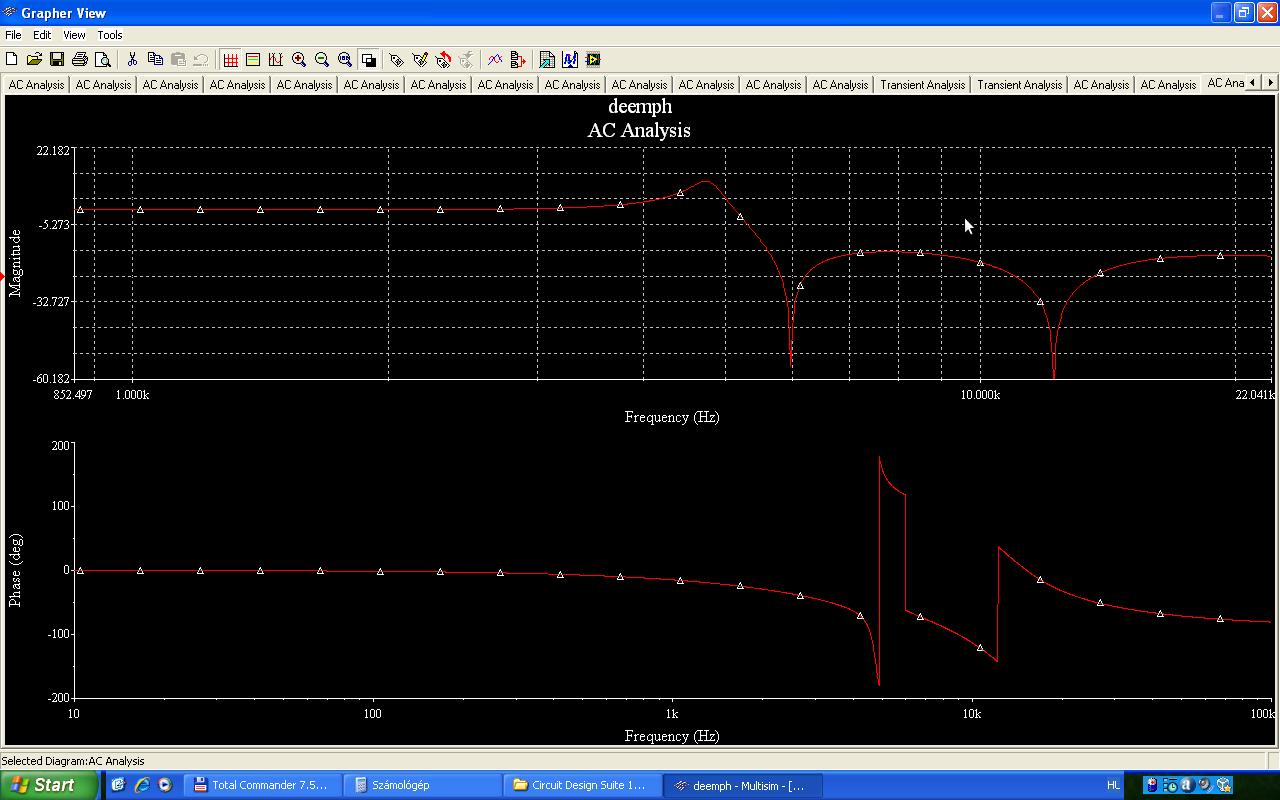
Task: Select the 'deemph - Multisim' taskbar button
Action: 743,785
